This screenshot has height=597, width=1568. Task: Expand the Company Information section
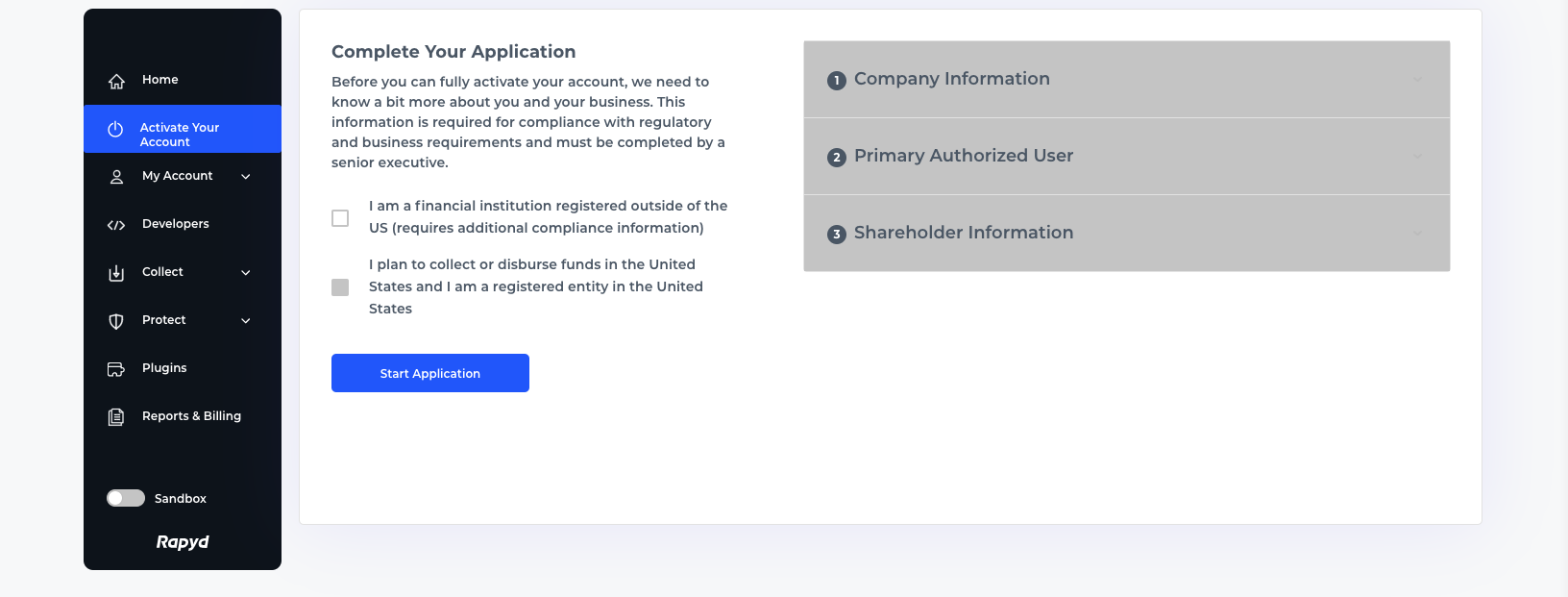pos(1126,80)
